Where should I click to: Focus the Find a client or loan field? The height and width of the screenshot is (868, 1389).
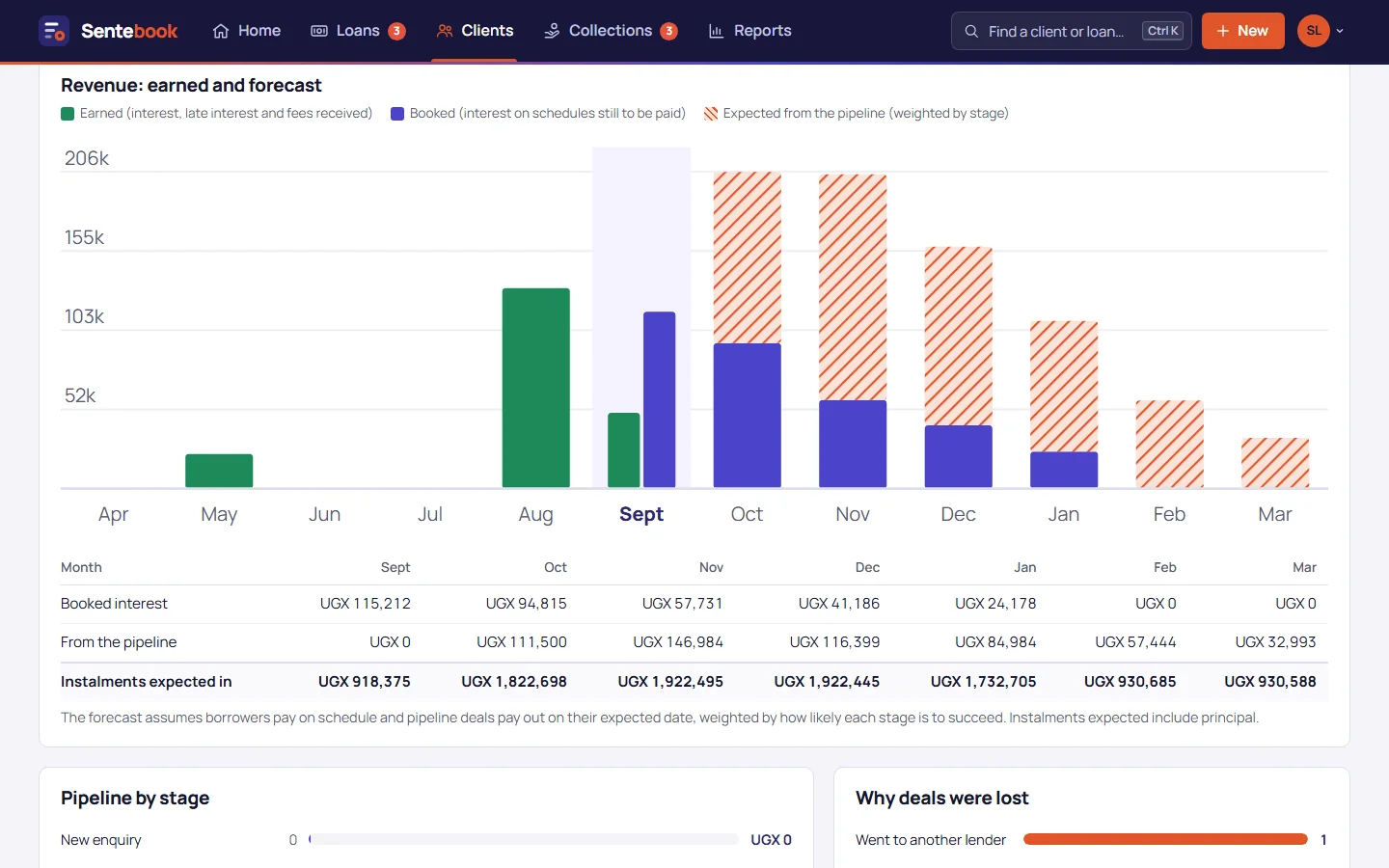pyautogui.click(x=1071, y=31)
